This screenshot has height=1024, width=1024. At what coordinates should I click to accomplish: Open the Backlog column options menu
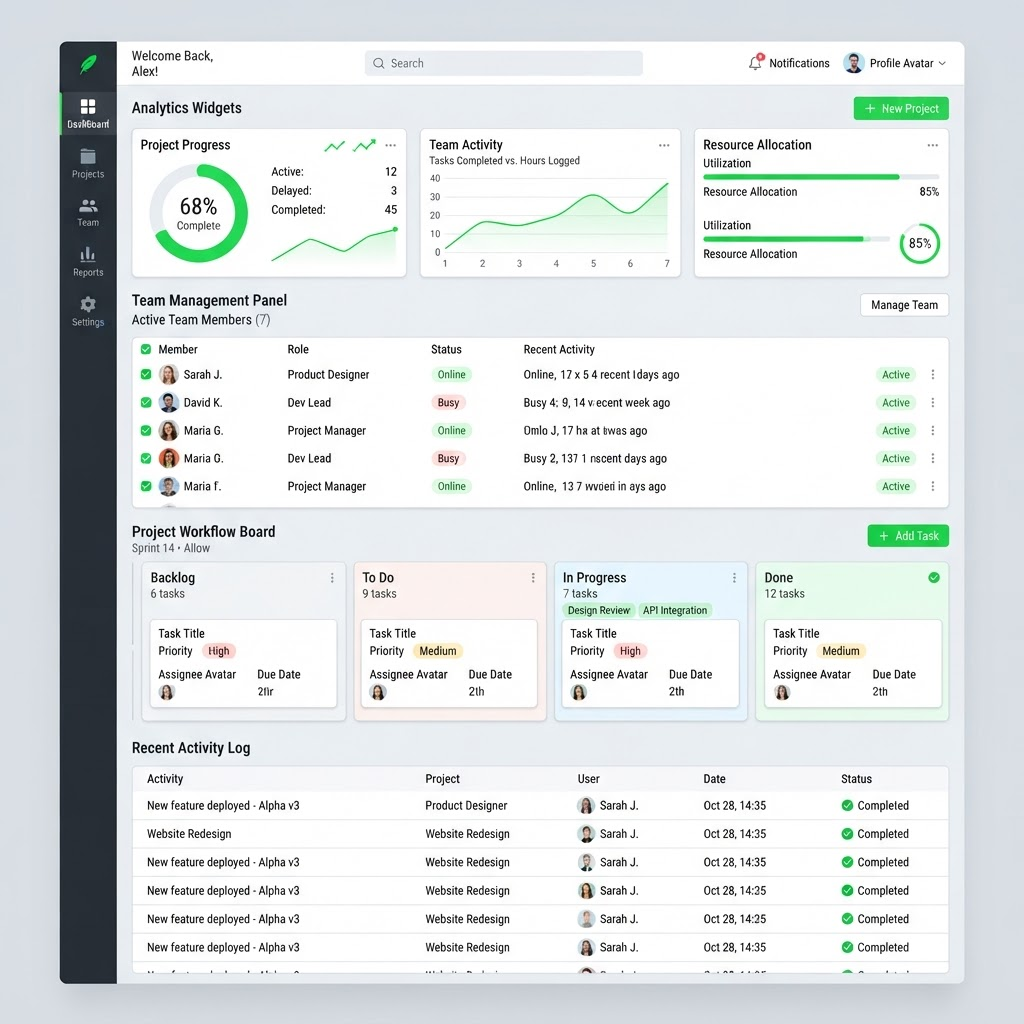pos(332,578)
